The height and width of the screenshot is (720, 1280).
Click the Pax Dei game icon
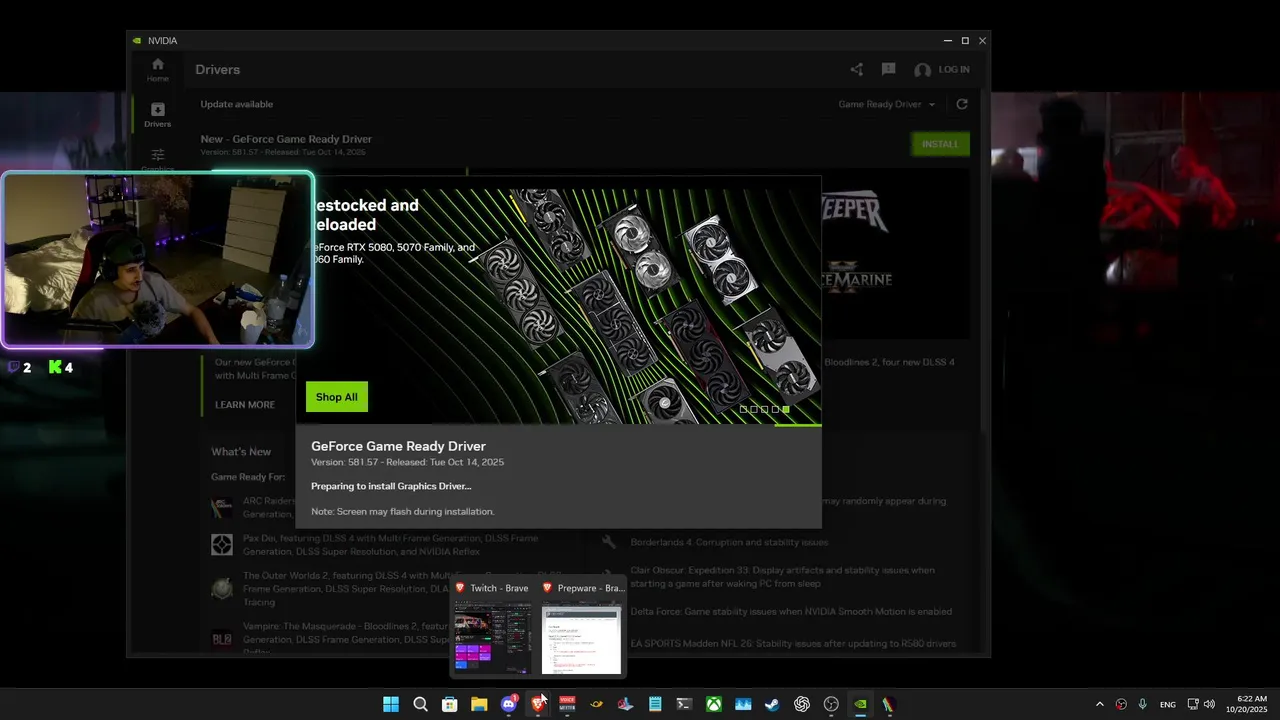(222, 545)
